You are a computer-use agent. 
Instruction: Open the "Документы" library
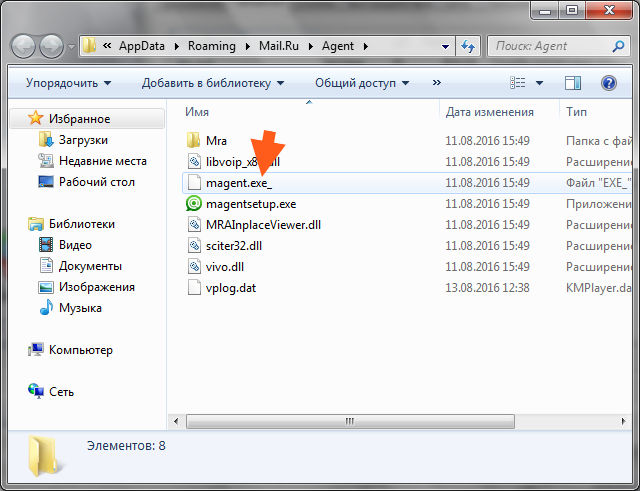(x=90, y=266)
